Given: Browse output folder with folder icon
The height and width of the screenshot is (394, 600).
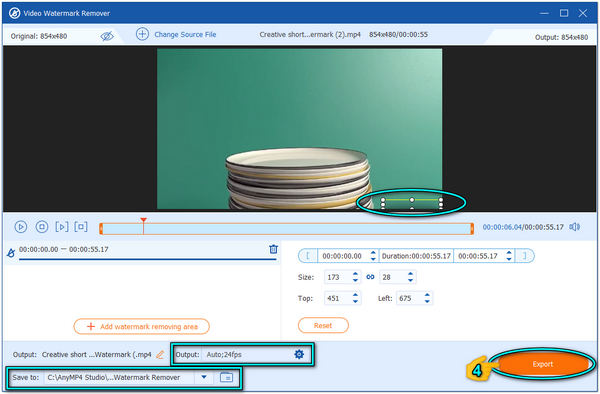Looking at the screenshot, I should (227, 377).
